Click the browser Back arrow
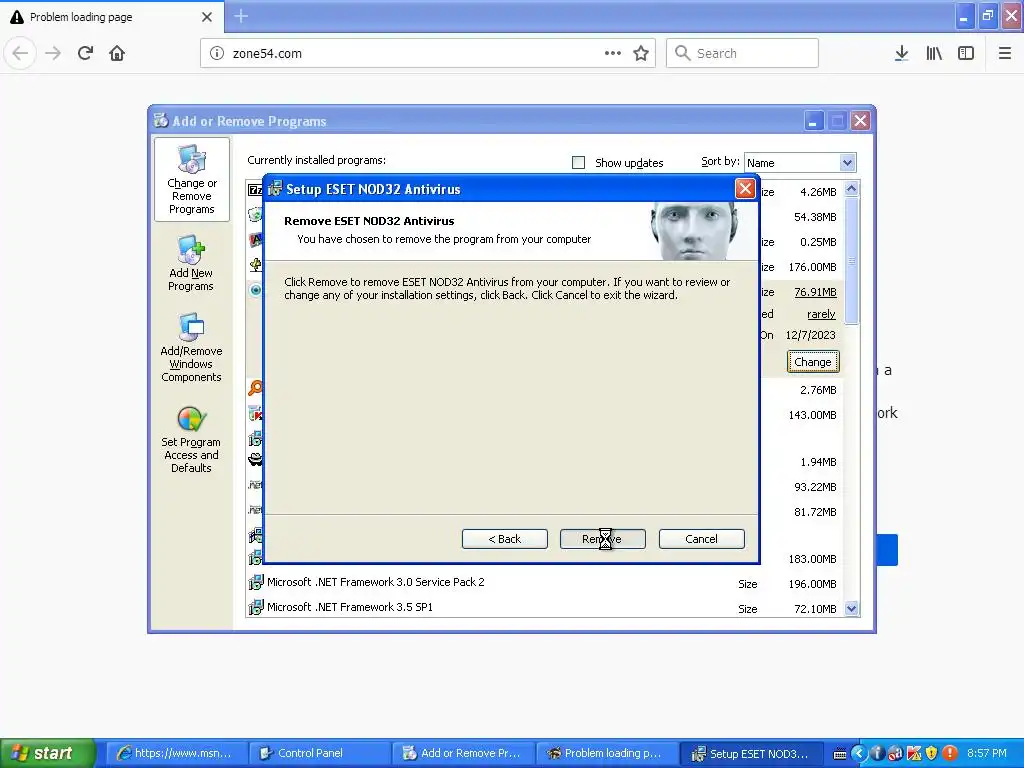This screenshot has height=768, width=1024. coord(20,53)
